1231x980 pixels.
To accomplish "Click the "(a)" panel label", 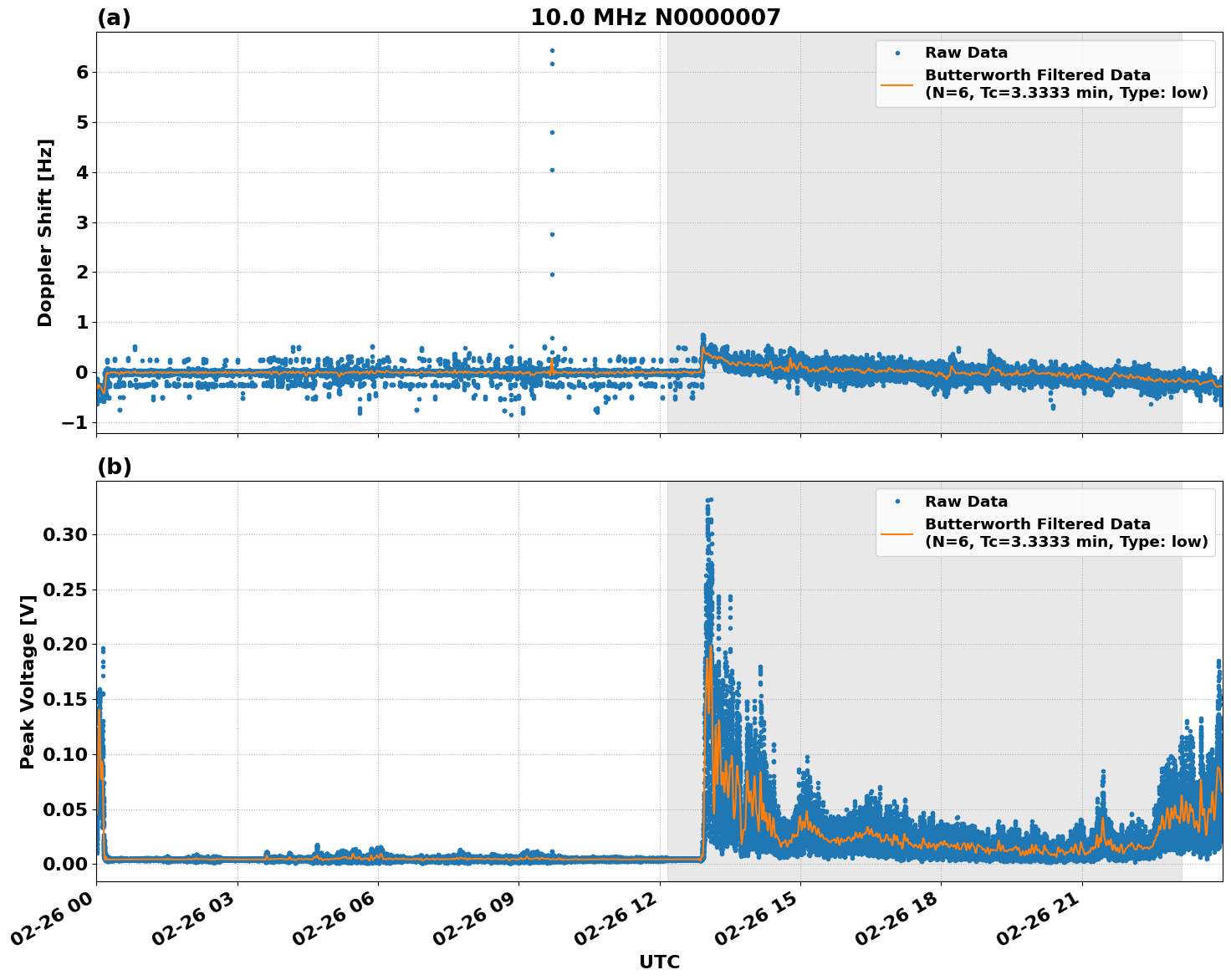I will pos(114,18).
